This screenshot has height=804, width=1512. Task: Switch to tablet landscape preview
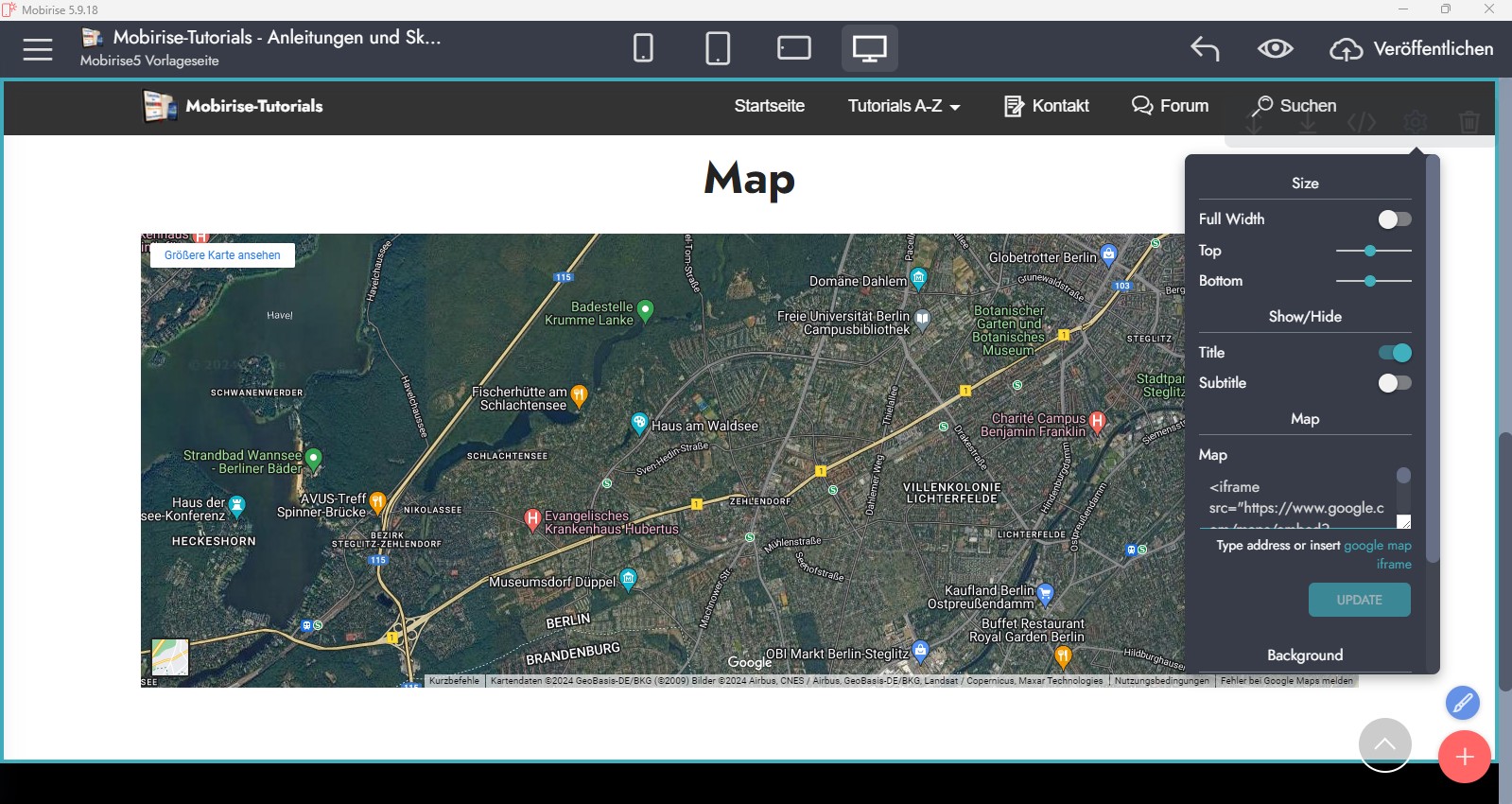(793, 48)
